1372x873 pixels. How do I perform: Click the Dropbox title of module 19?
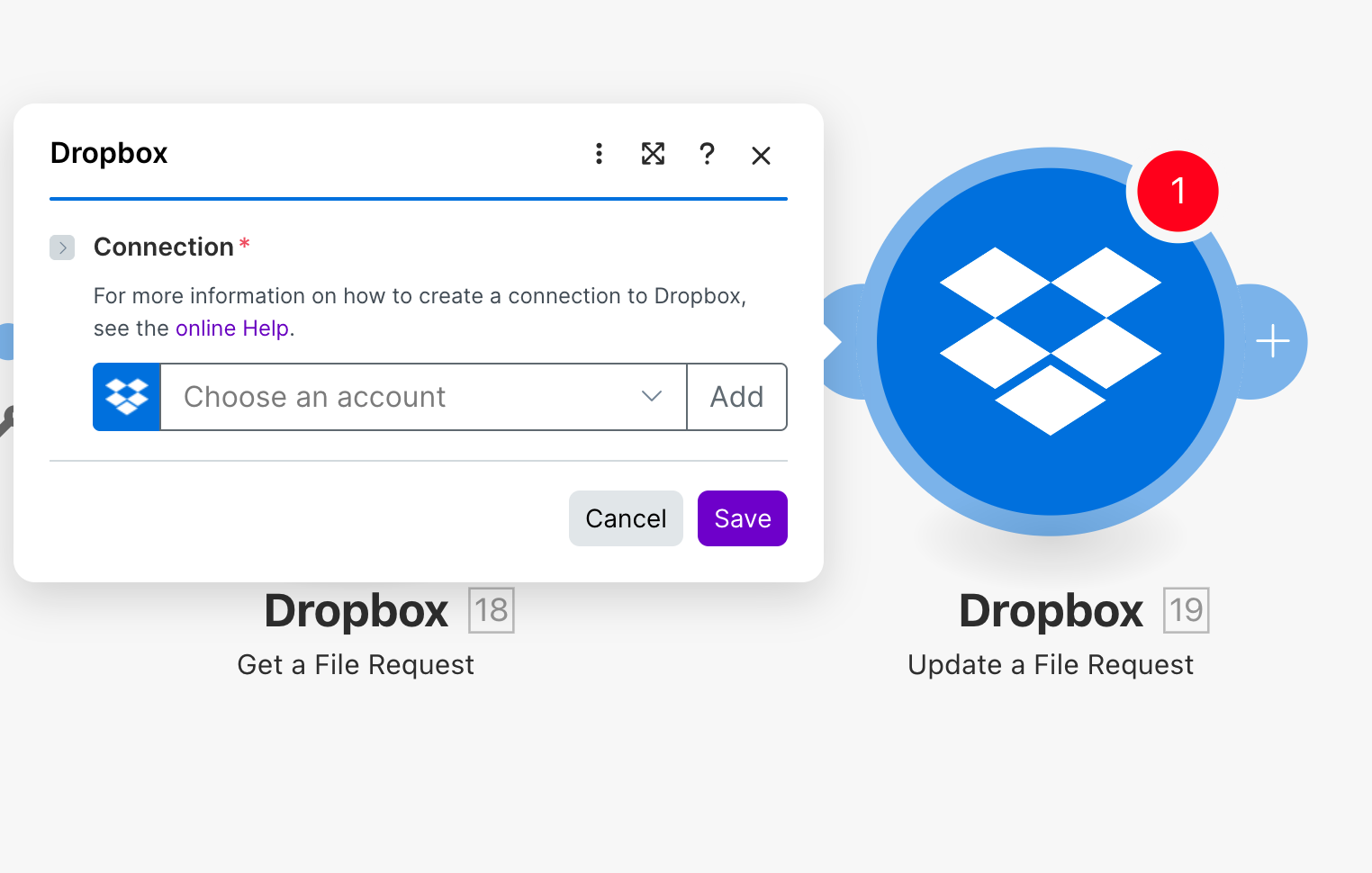(1051, 611)
